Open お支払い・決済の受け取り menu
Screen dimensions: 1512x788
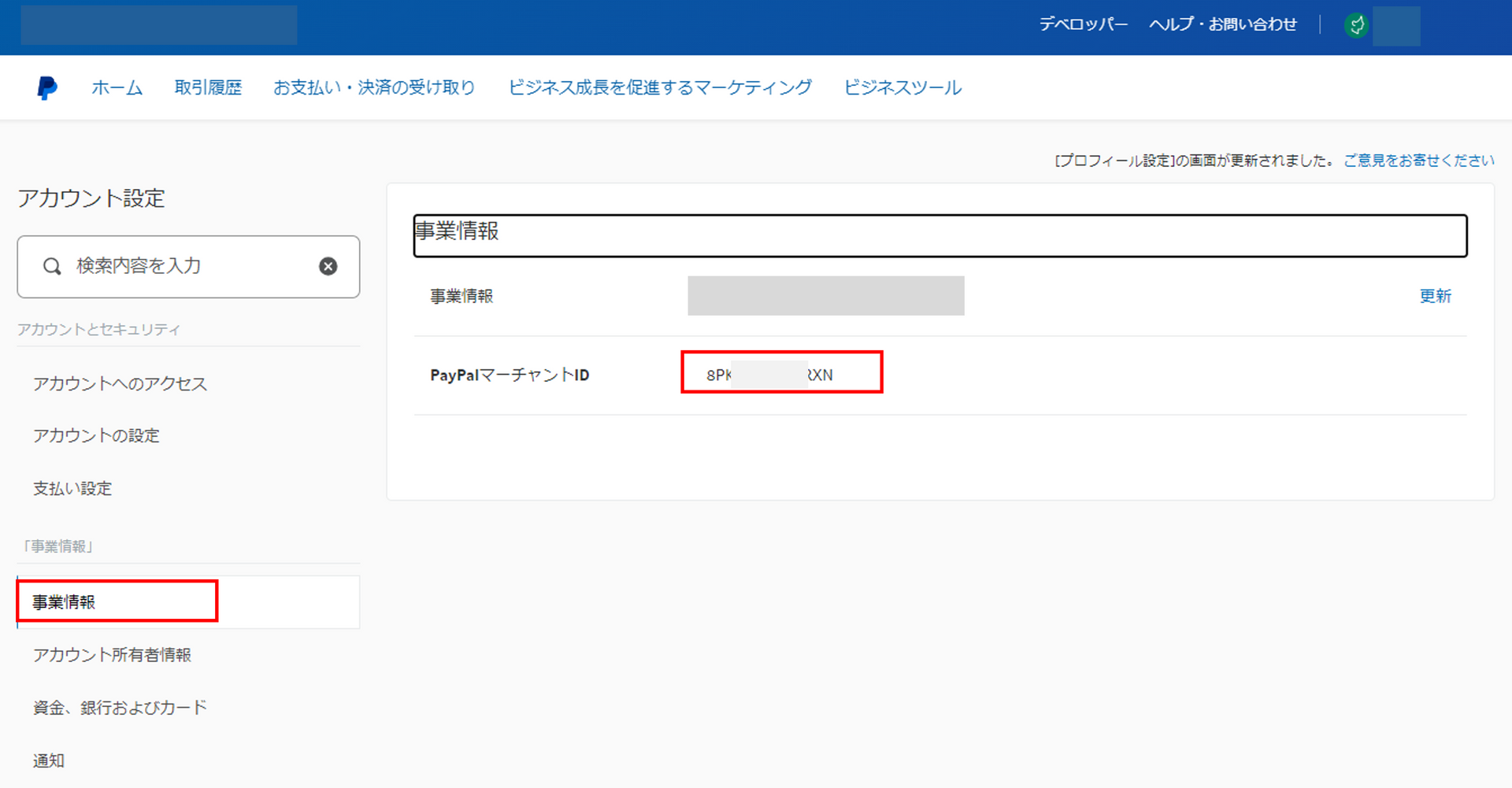(374, 87)
